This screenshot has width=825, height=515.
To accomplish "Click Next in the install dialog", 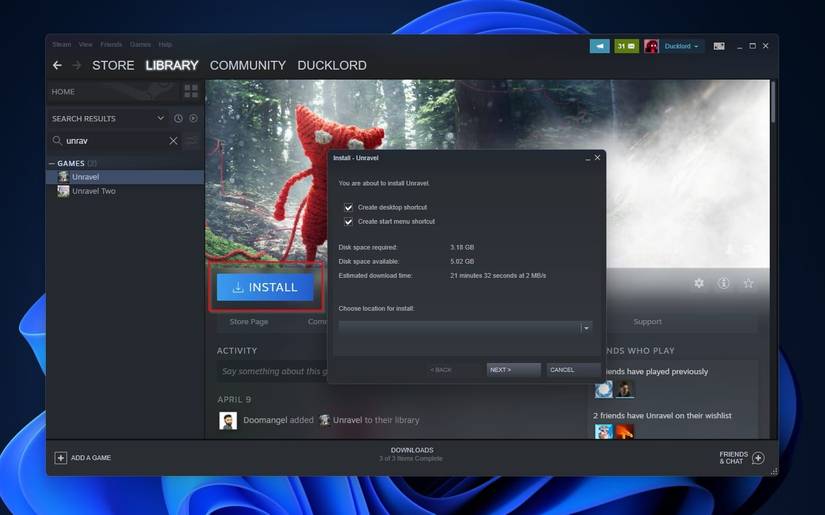I will pyautogui.click(x=514, y=370).
